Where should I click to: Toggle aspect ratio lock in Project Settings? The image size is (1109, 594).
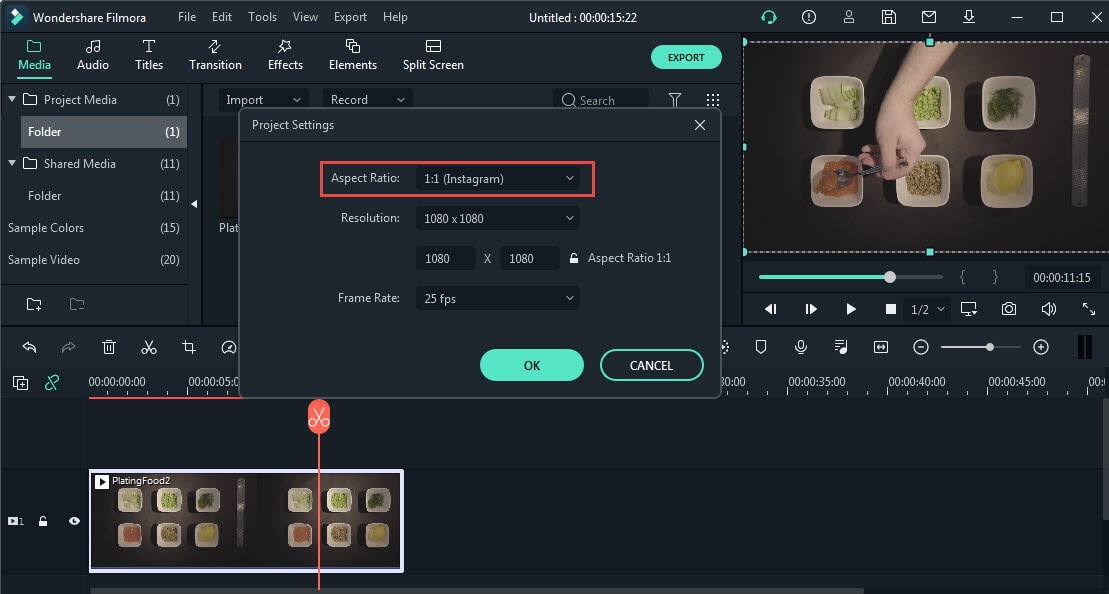(x=574, y=258)
